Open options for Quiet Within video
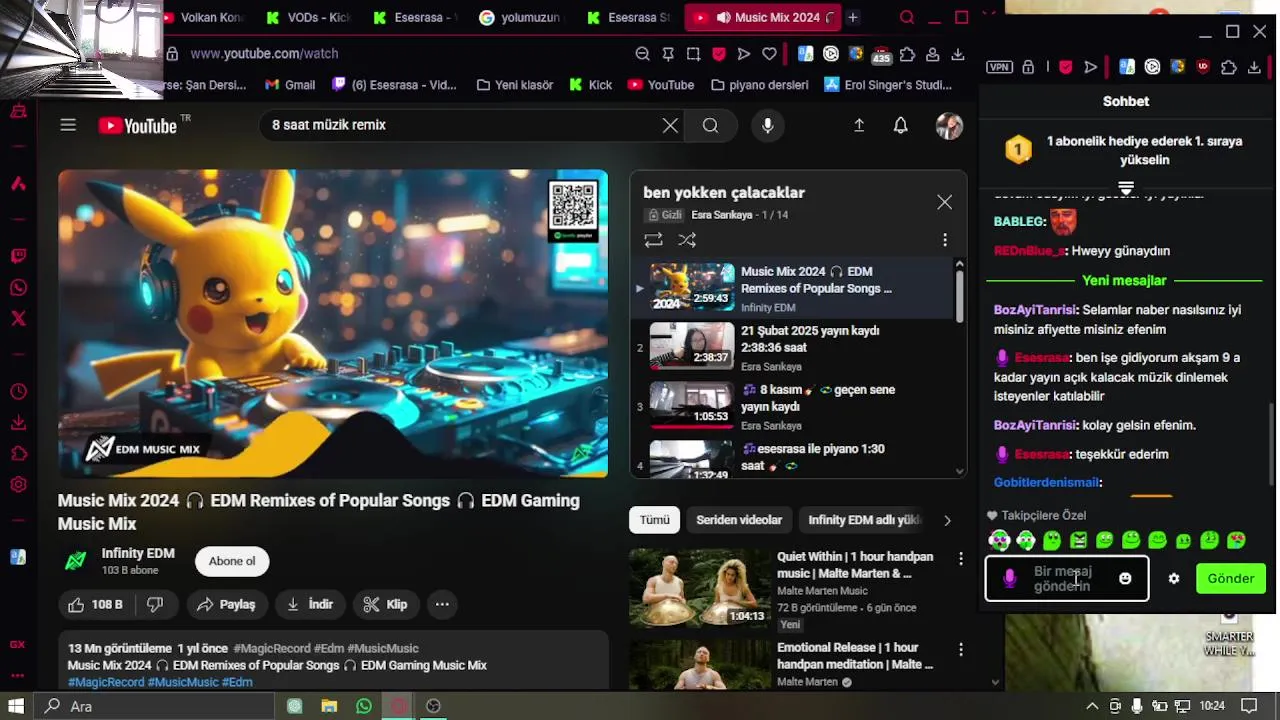1280x720 pixels. click(960, 558)
